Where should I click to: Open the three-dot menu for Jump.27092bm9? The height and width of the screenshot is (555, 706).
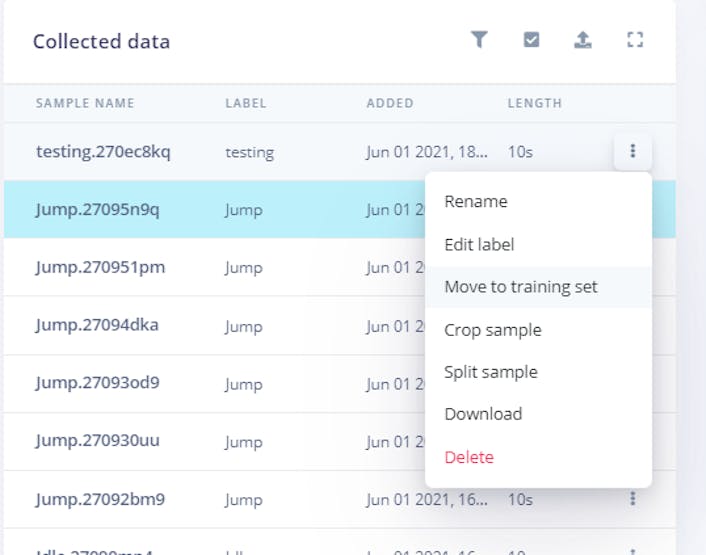point(633,498)
